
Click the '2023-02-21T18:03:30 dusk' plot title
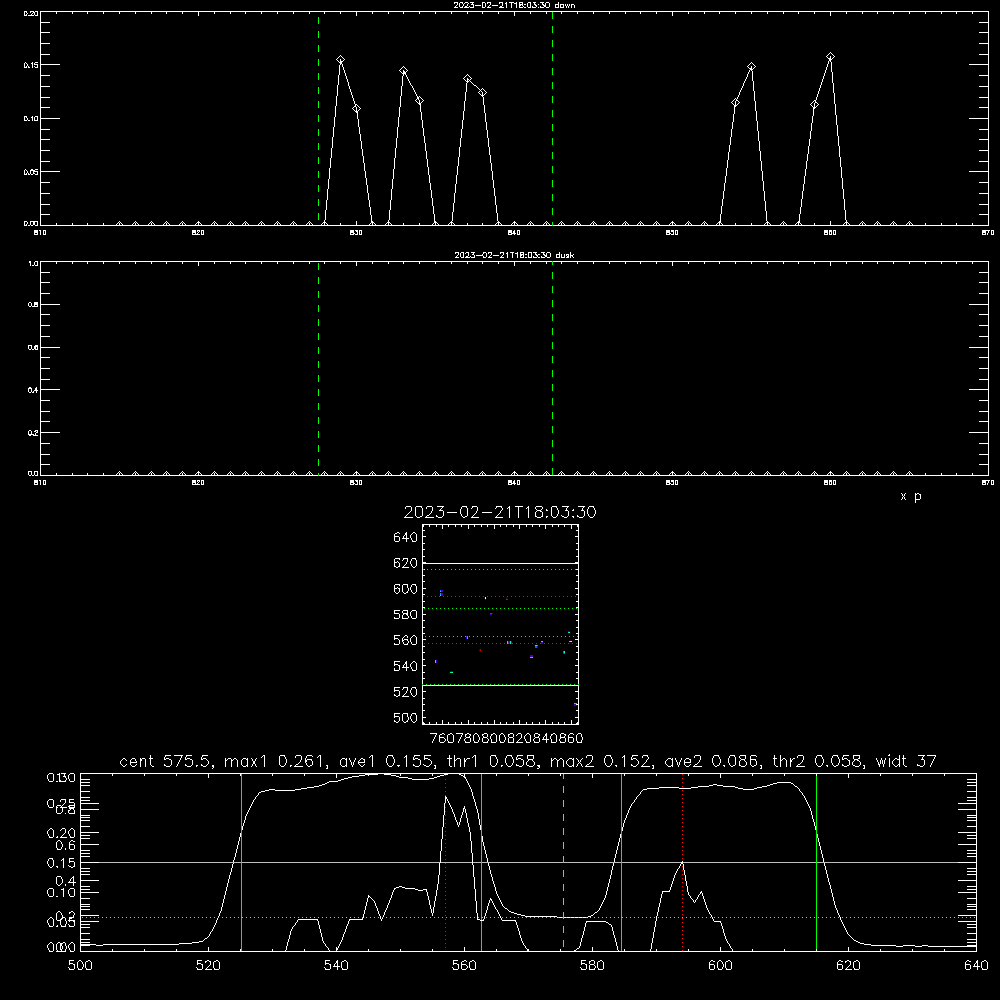(514, 255)
